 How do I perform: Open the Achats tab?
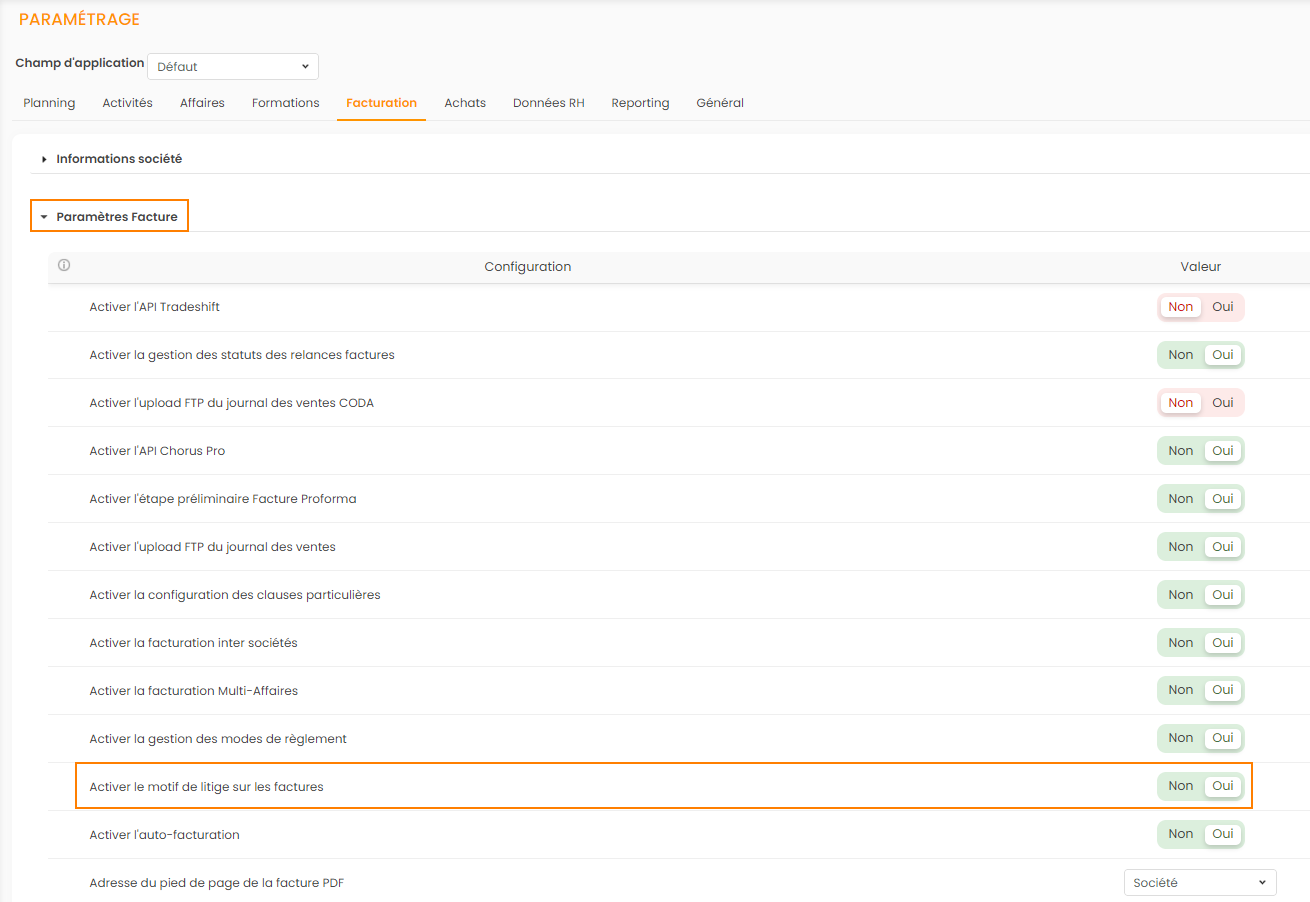tap(465, 103)
